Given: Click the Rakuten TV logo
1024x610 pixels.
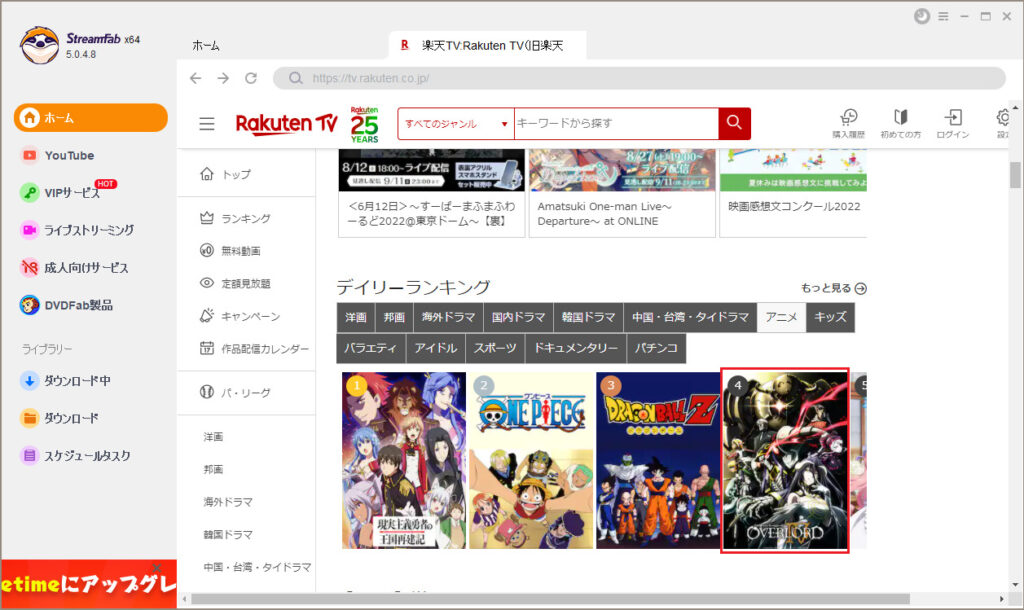Looking at the screenshot, I should 286,123.
